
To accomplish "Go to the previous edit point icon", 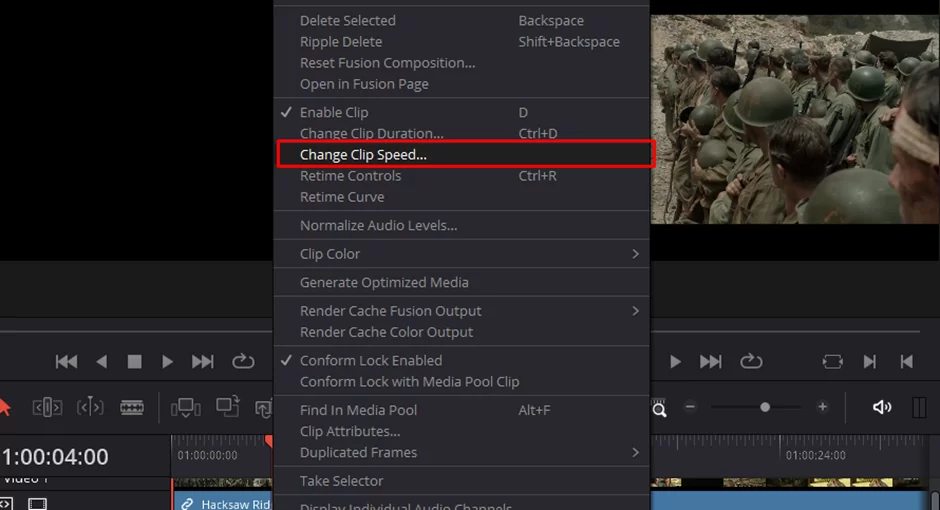I will (x=906, y=361).
